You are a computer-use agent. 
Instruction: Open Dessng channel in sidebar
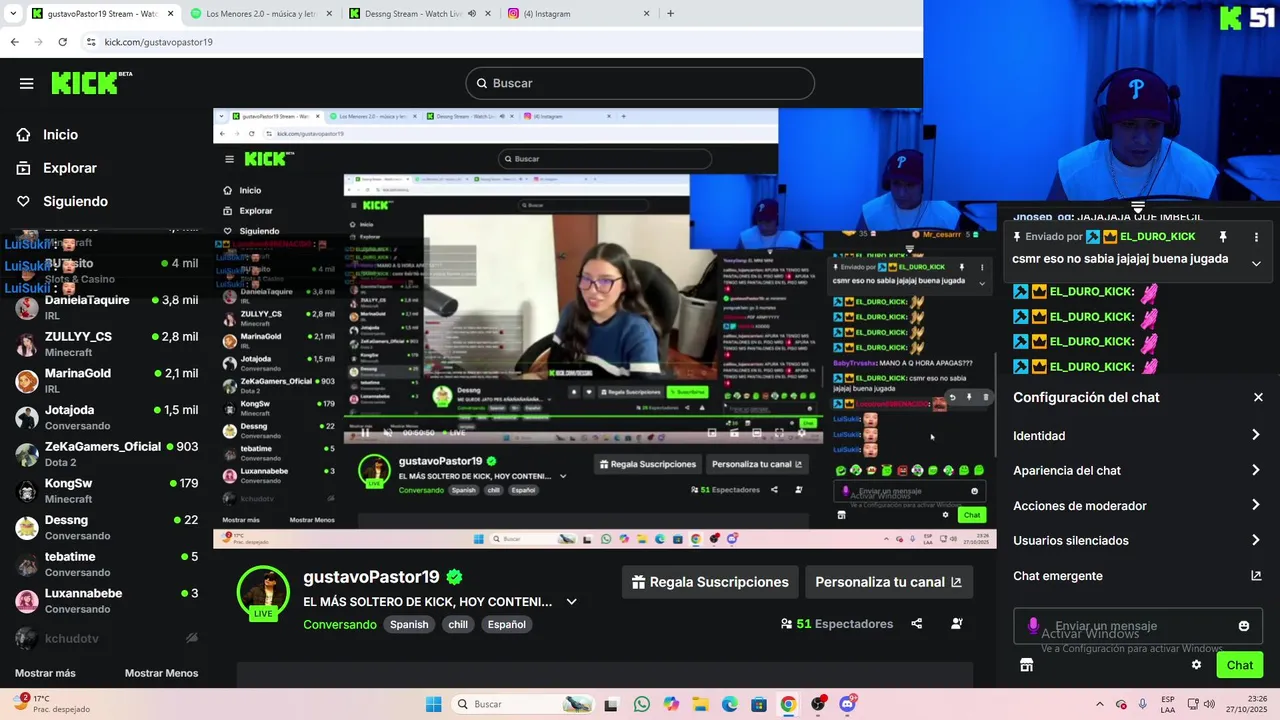106,527
